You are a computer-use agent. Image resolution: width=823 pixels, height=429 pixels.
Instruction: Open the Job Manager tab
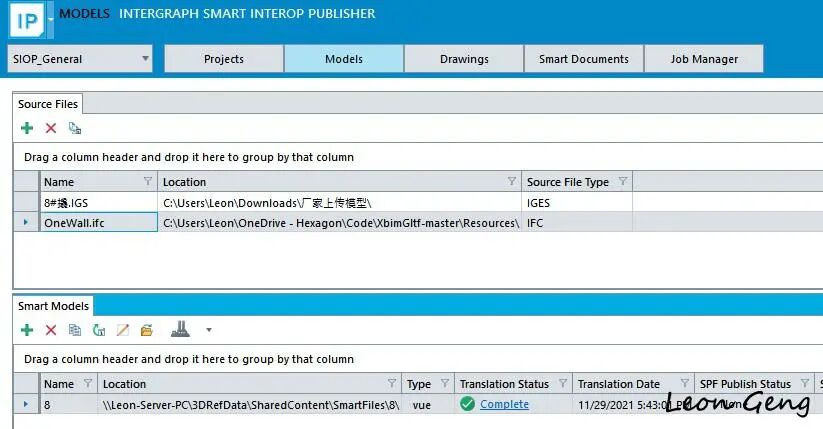[704, 59]
